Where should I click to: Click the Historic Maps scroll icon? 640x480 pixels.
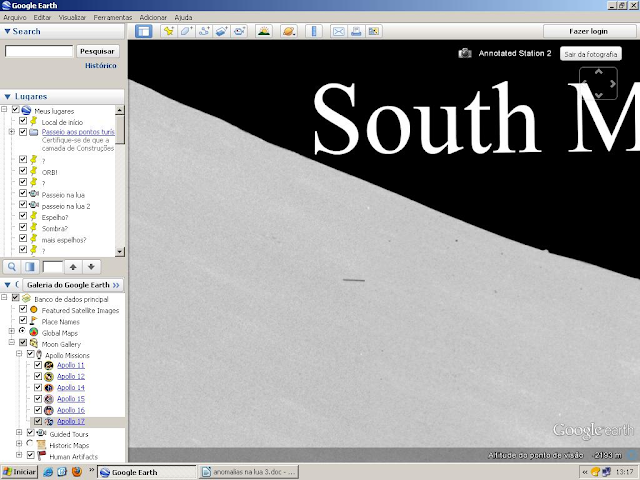click(41, 444)
